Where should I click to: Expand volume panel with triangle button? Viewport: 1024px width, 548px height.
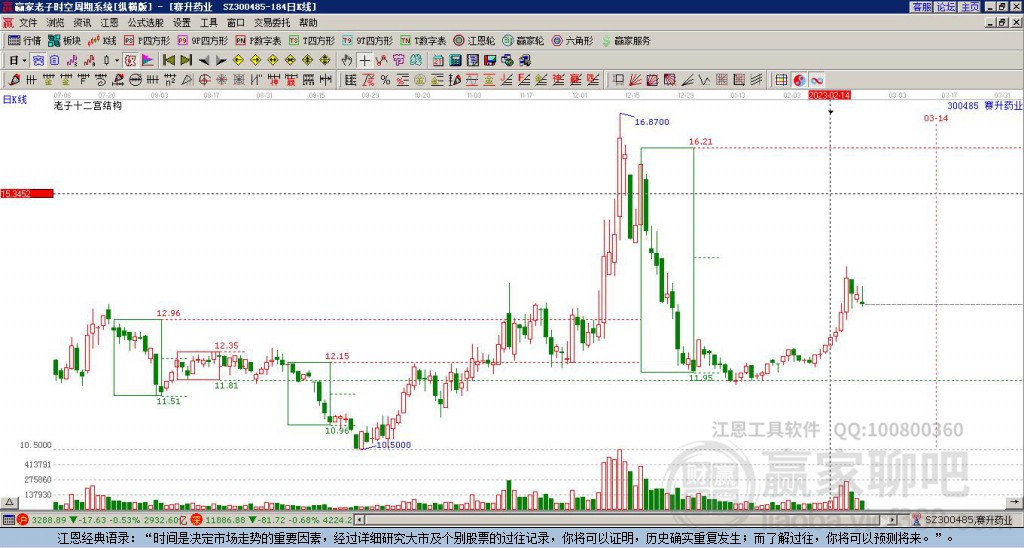click(x=8, y=502)
